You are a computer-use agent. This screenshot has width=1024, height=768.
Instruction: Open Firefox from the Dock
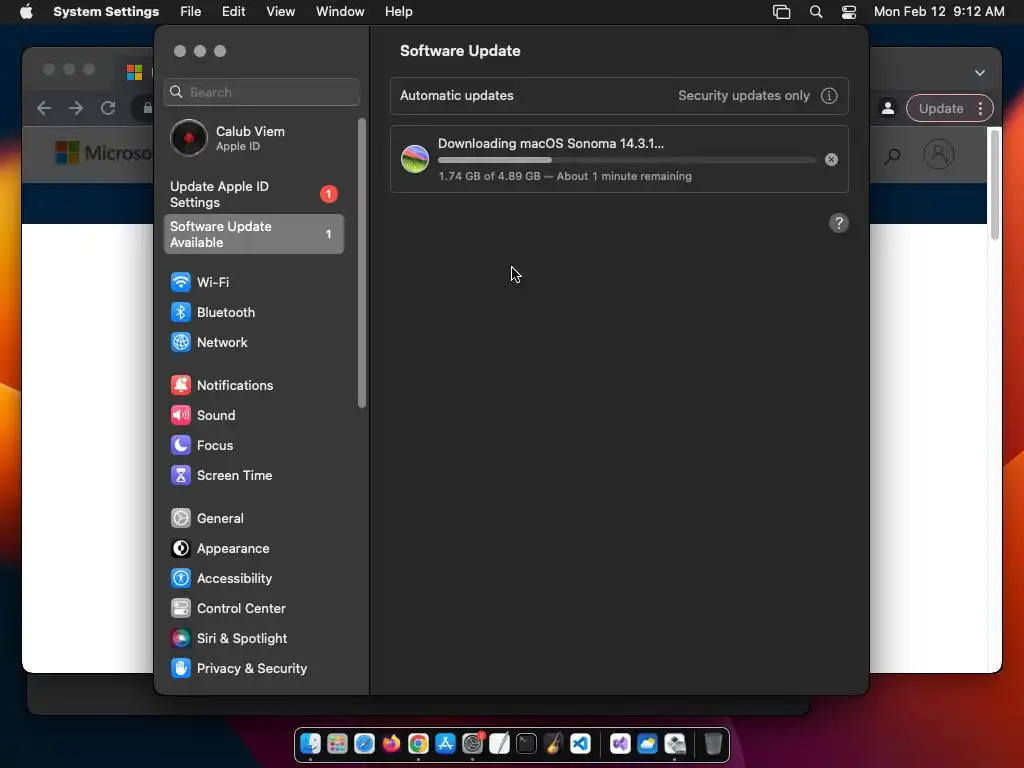click(391, 744)
